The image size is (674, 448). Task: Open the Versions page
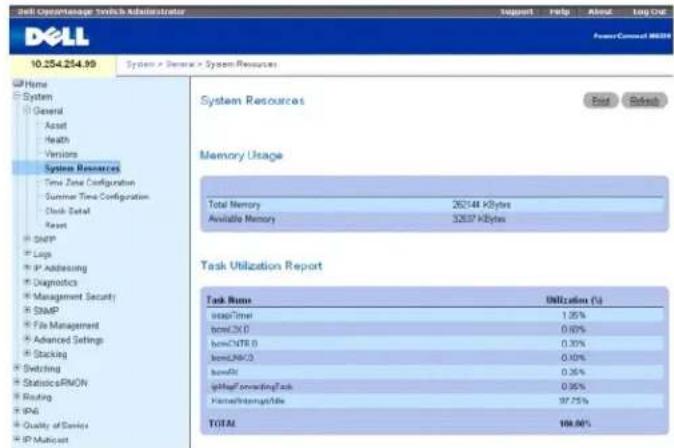(x=61, y=154)
